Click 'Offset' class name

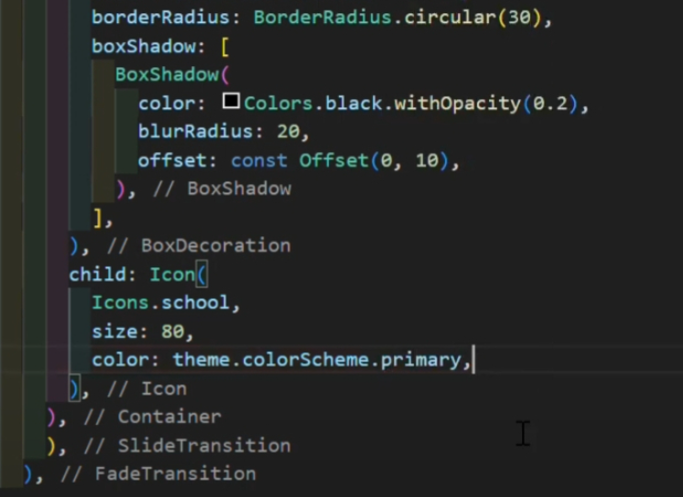click(334, 161)
